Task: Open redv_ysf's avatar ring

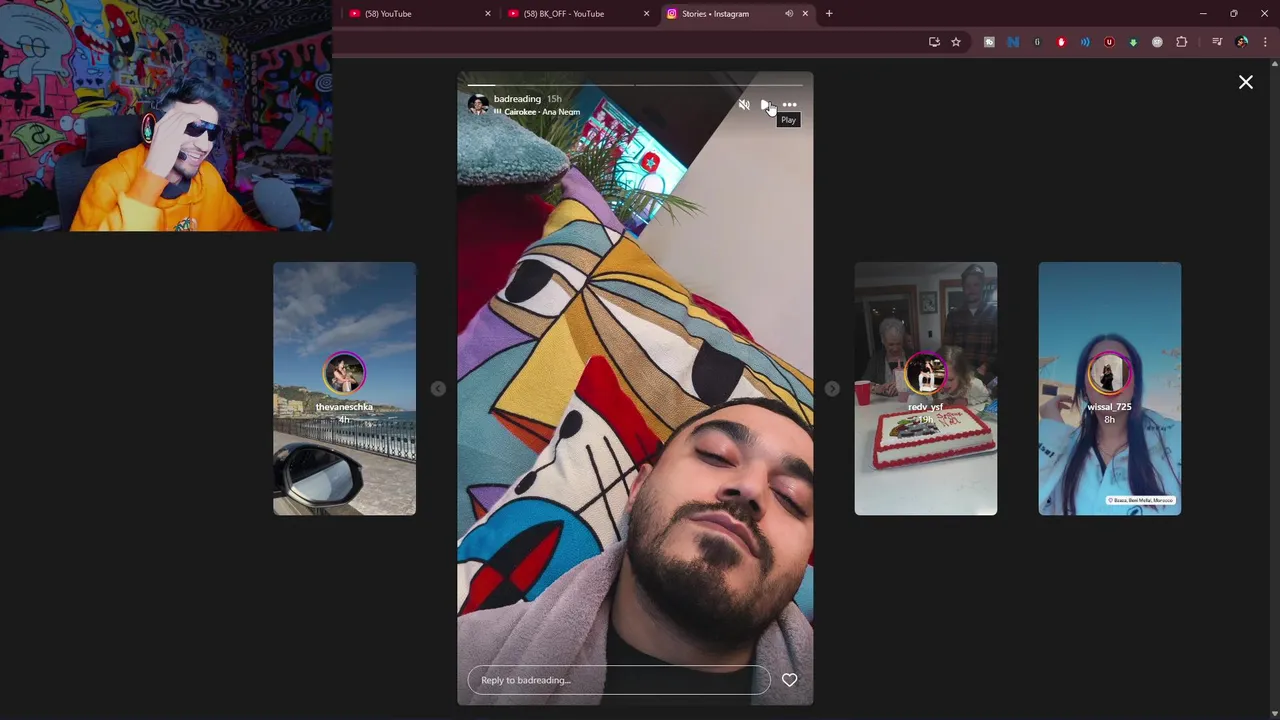Action: (x=926, y=374)
